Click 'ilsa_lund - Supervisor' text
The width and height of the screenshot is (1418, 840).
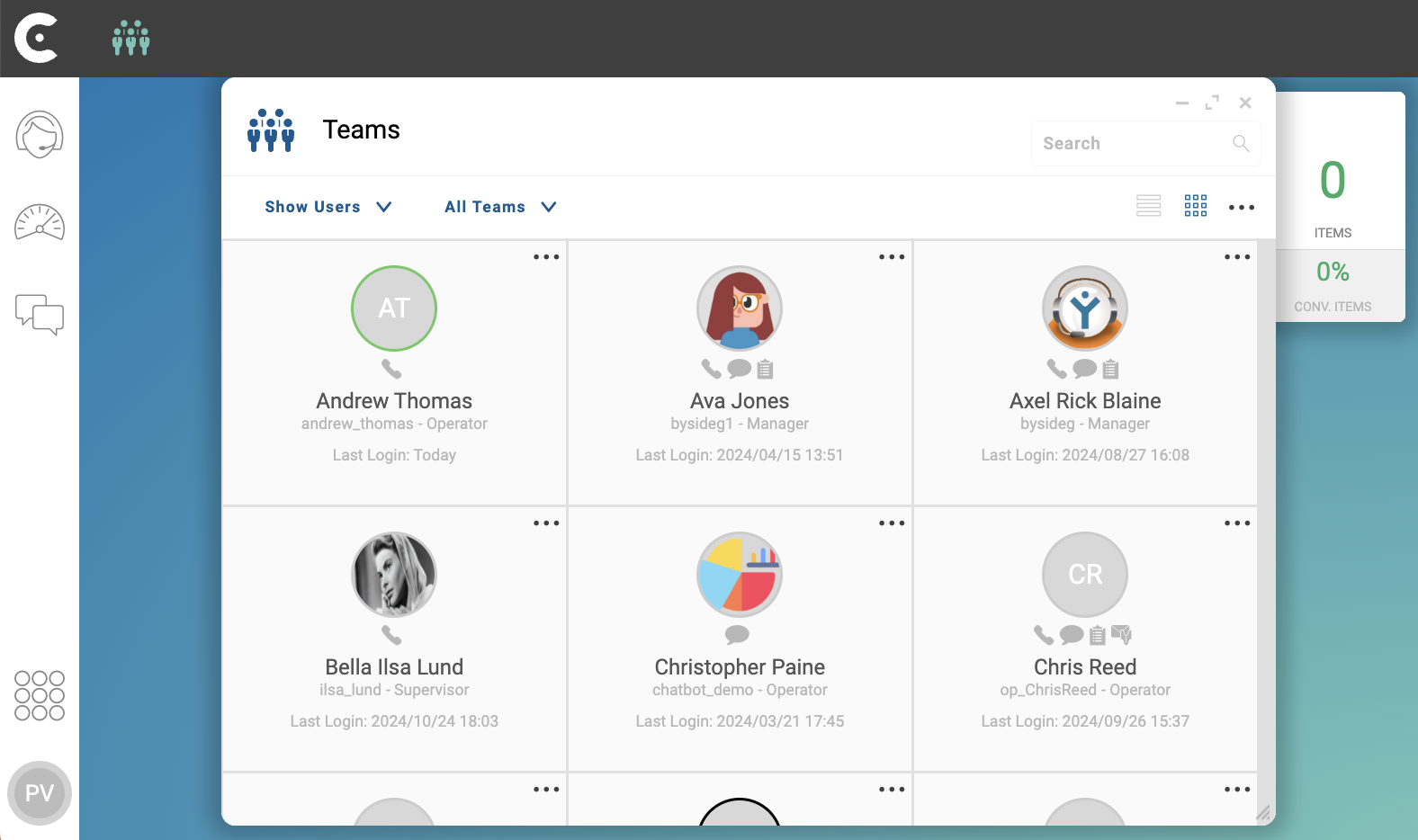coord(394,690)
